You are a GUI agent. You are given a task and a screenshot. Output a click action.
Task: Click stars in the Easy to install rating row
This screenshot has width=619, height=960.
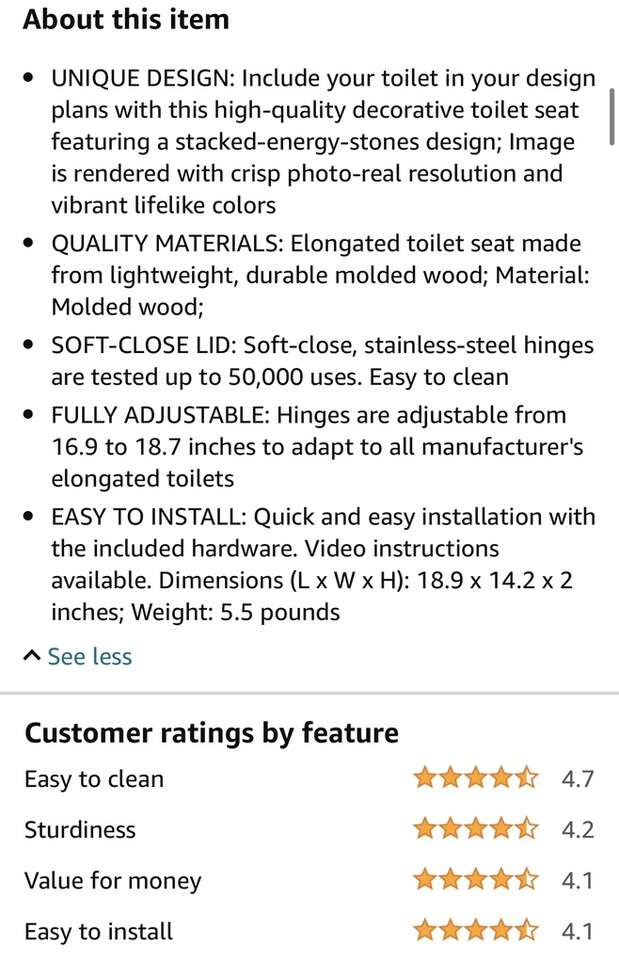click(476, 931)
